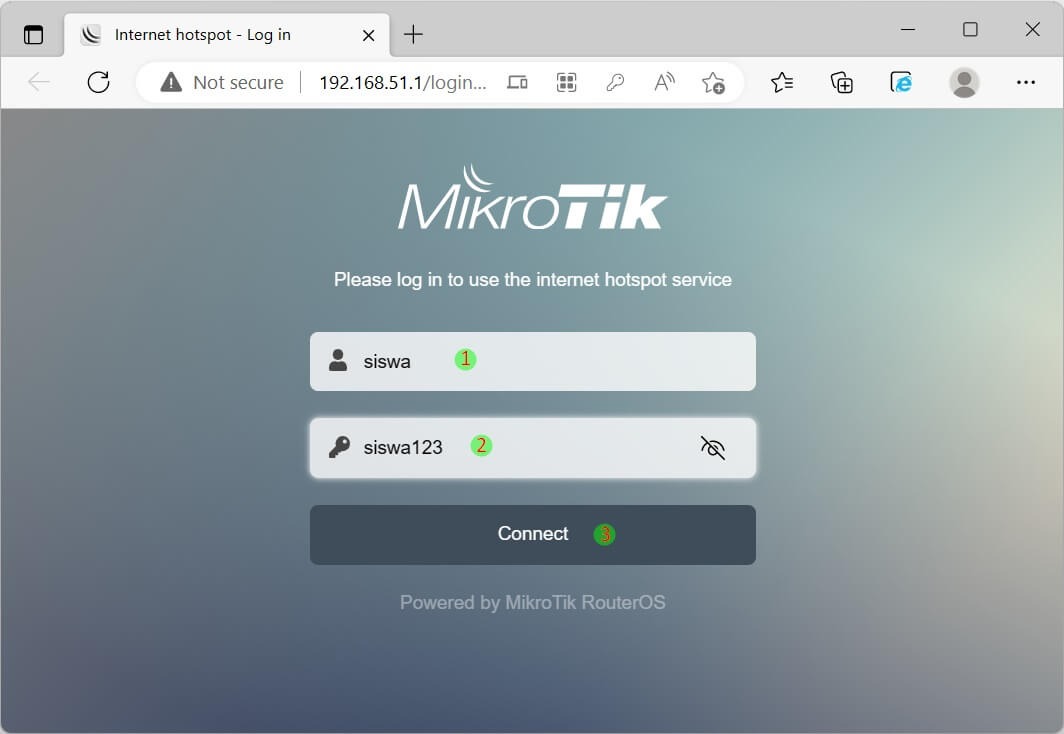The image size is (1064, 734).
Task: Open a new browser tab
Action: pos(413,35)
